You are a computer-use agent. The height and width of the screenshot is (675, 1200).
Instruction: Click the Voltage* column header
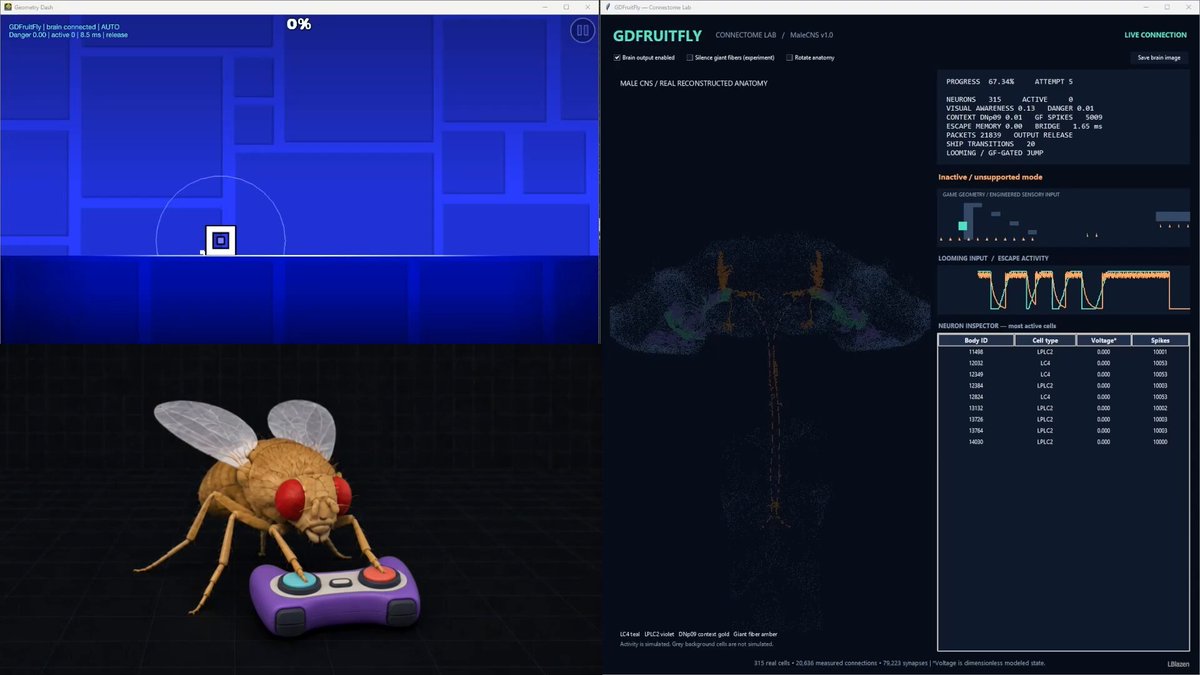click(1103, 341)
